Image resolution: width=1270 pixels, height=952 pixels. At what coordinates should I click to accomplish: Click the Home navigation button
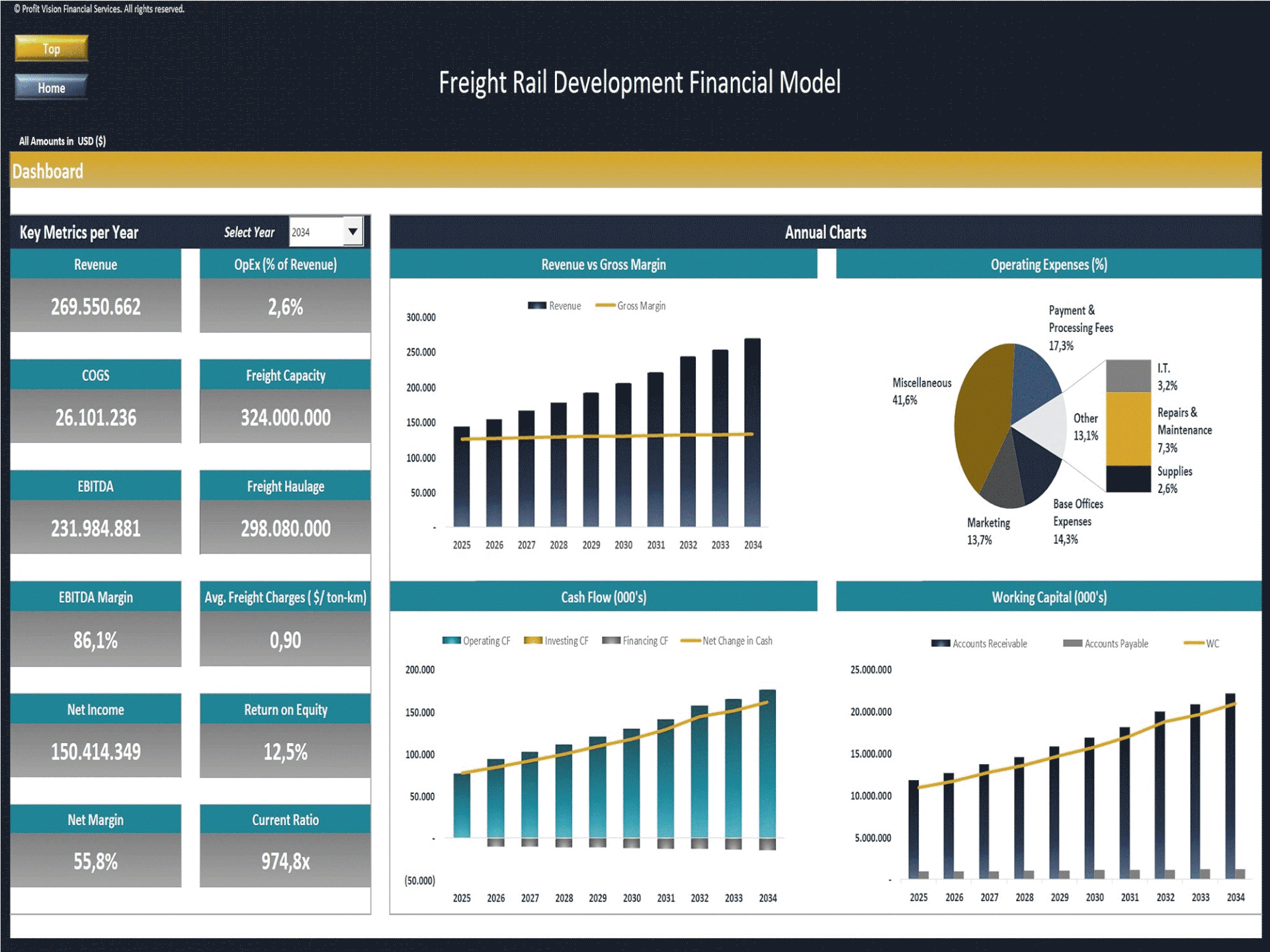[51, 87]
